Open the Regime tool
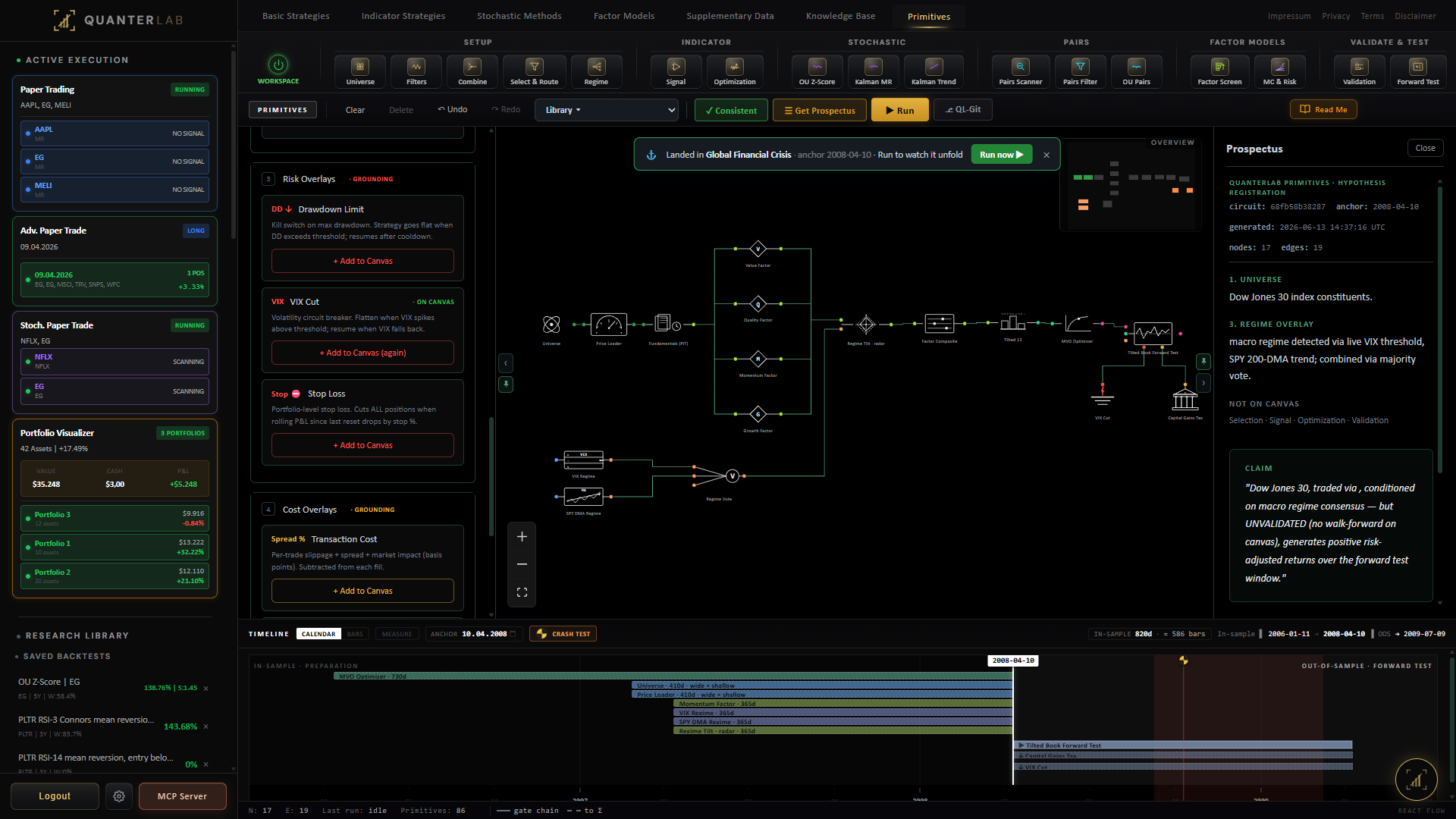Viewport: 1456px width, 819px height. pyautogui.click(x=596, y=72)
